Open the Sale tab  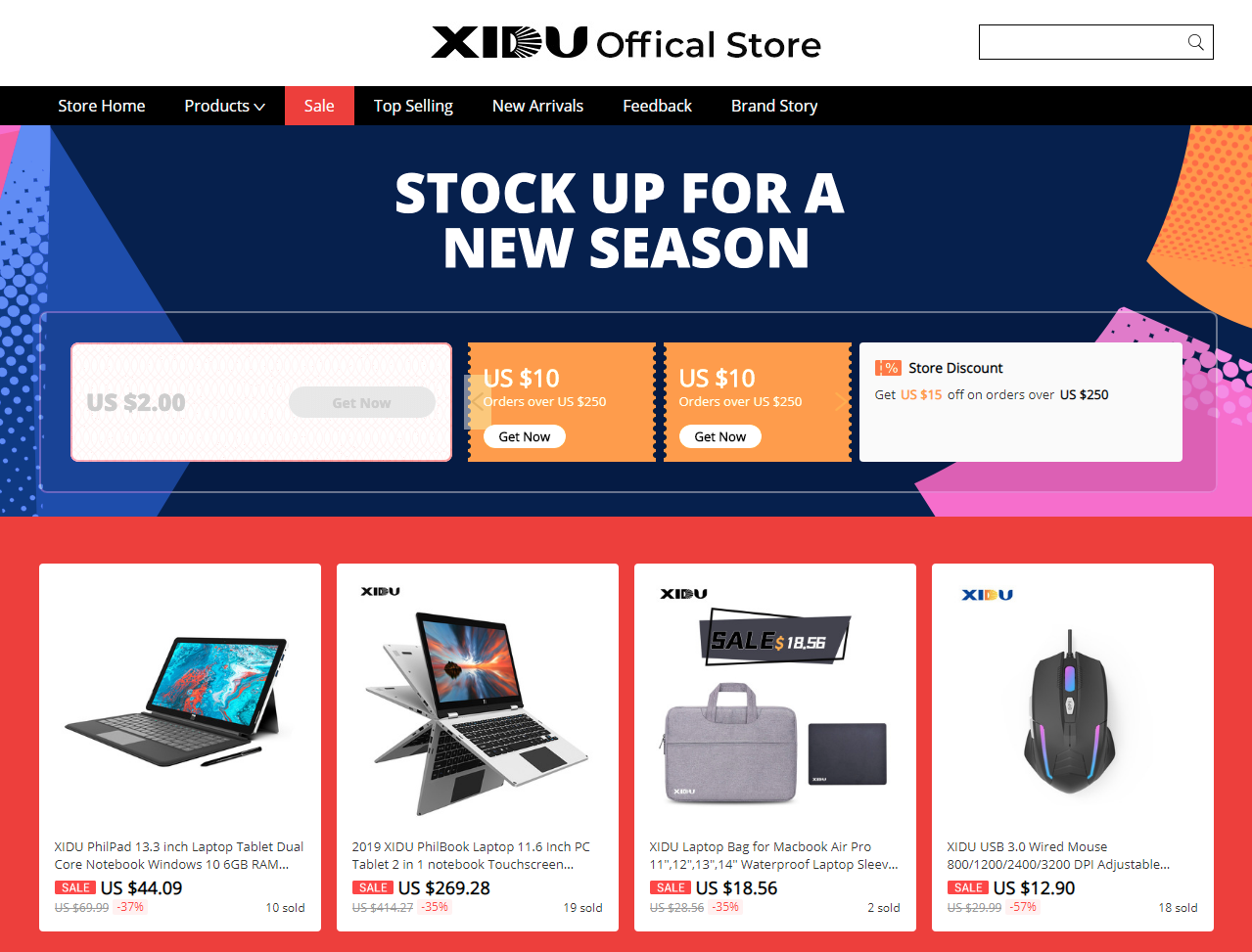coord(319,106)
